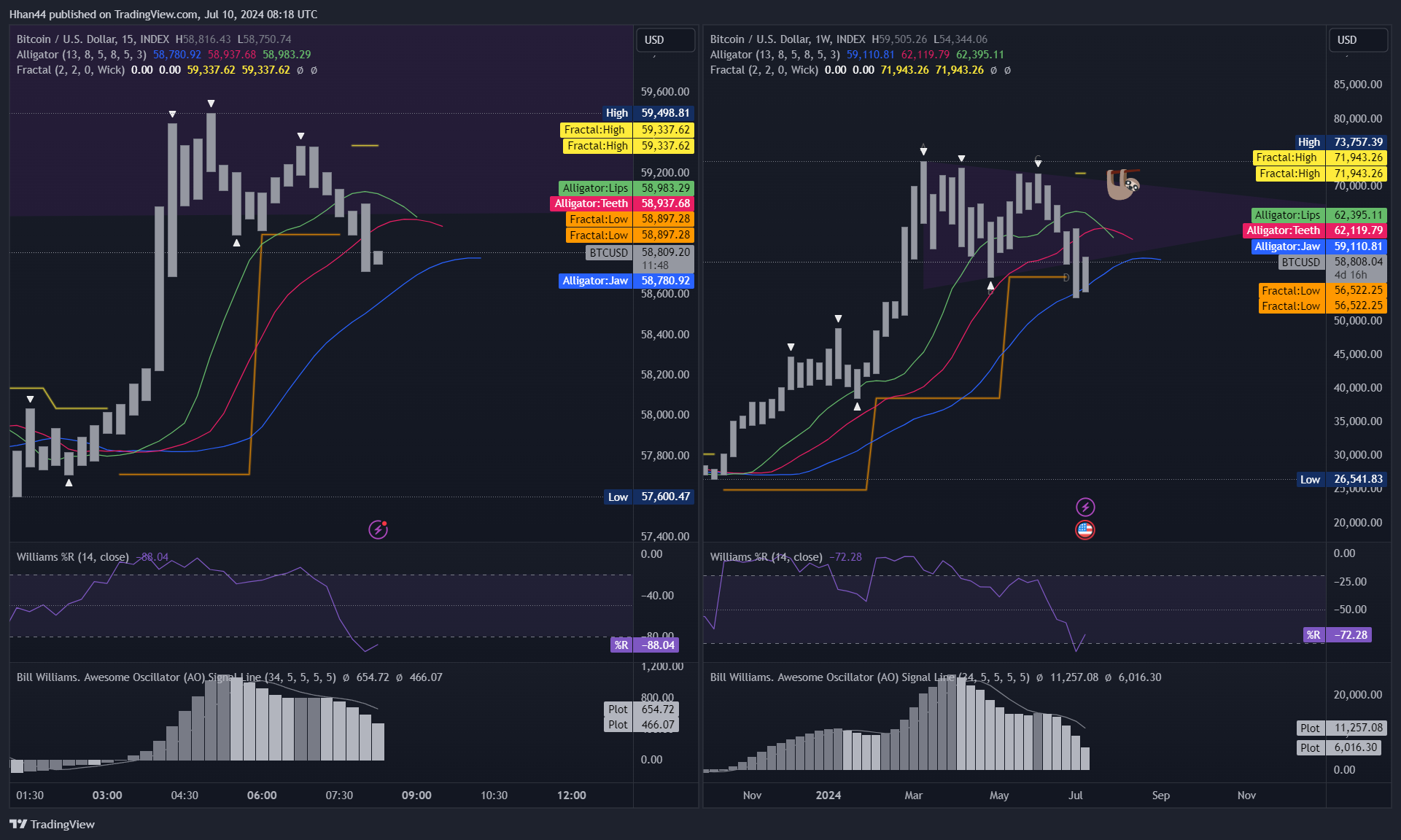Select the weekly chart's Williams %R legend
1401x840 pixels.
785,557
